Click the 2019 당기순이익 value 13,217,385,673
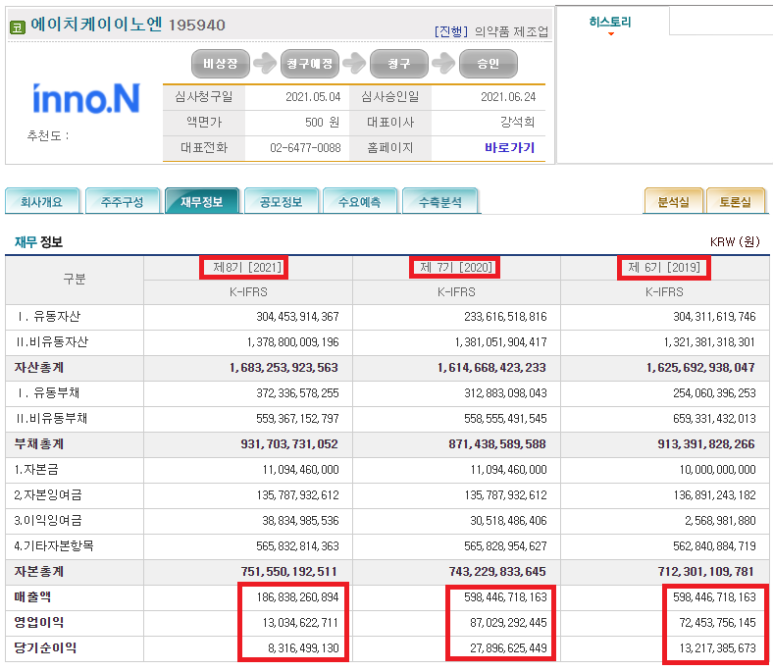 [718, 648]
